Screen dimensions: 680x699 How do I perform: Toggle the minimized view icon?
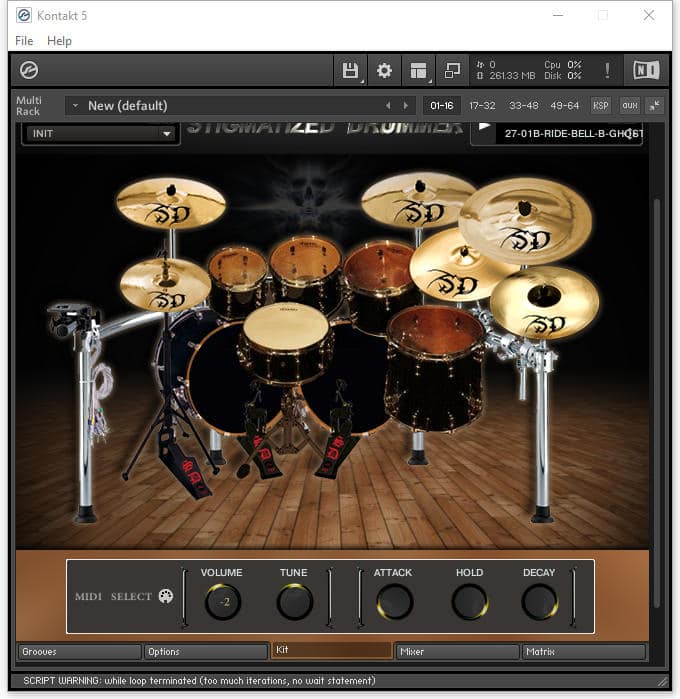(x=452, y=70)
